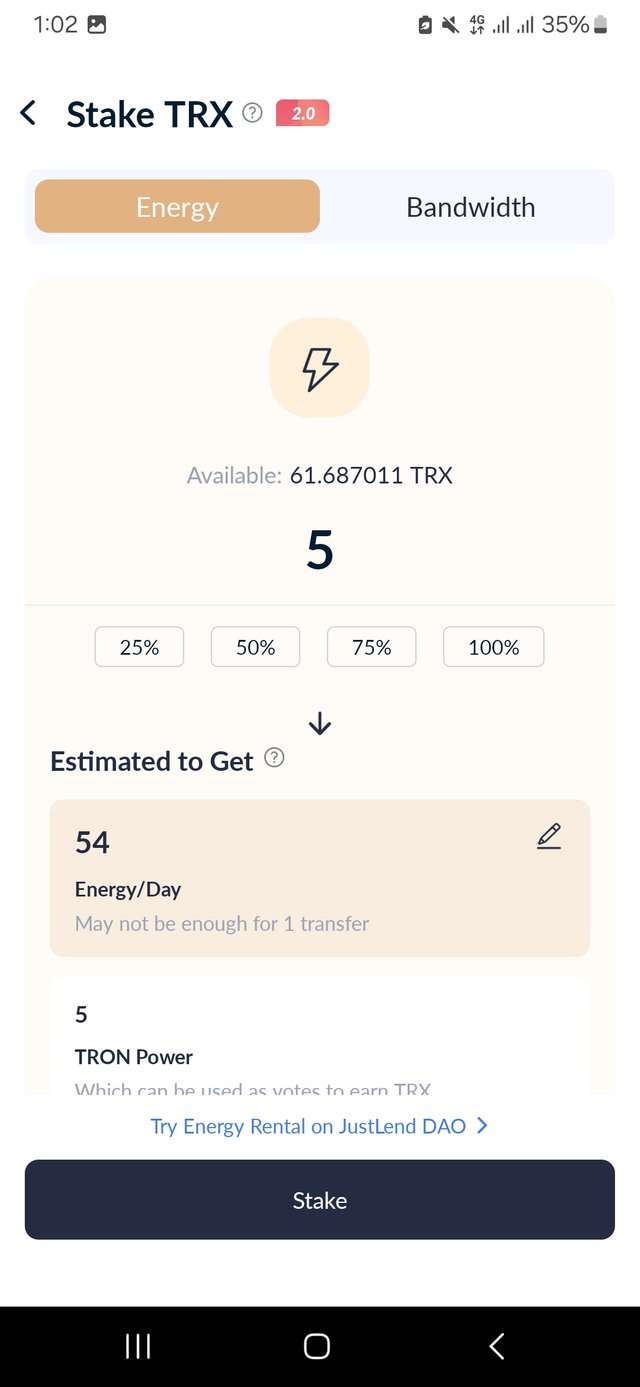Viewport: 640px width, 1387px height.
Task: Switch to the Energy tab
Action: pyautogui.click(x=177, y=207)
